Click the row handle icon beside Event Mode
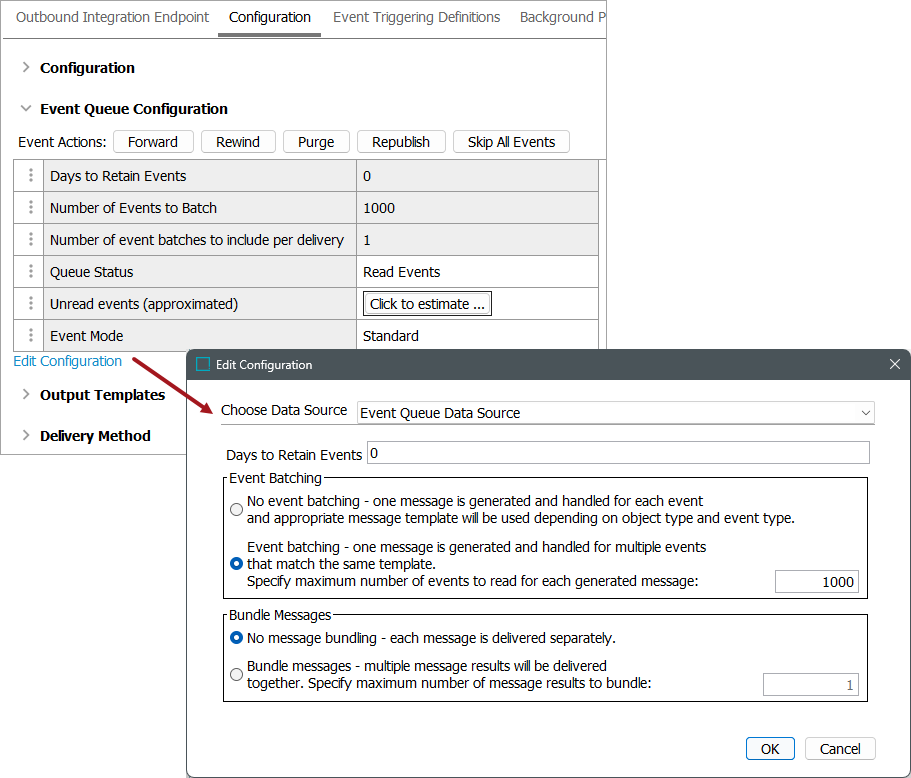The image size is (911, 778). 30,336
